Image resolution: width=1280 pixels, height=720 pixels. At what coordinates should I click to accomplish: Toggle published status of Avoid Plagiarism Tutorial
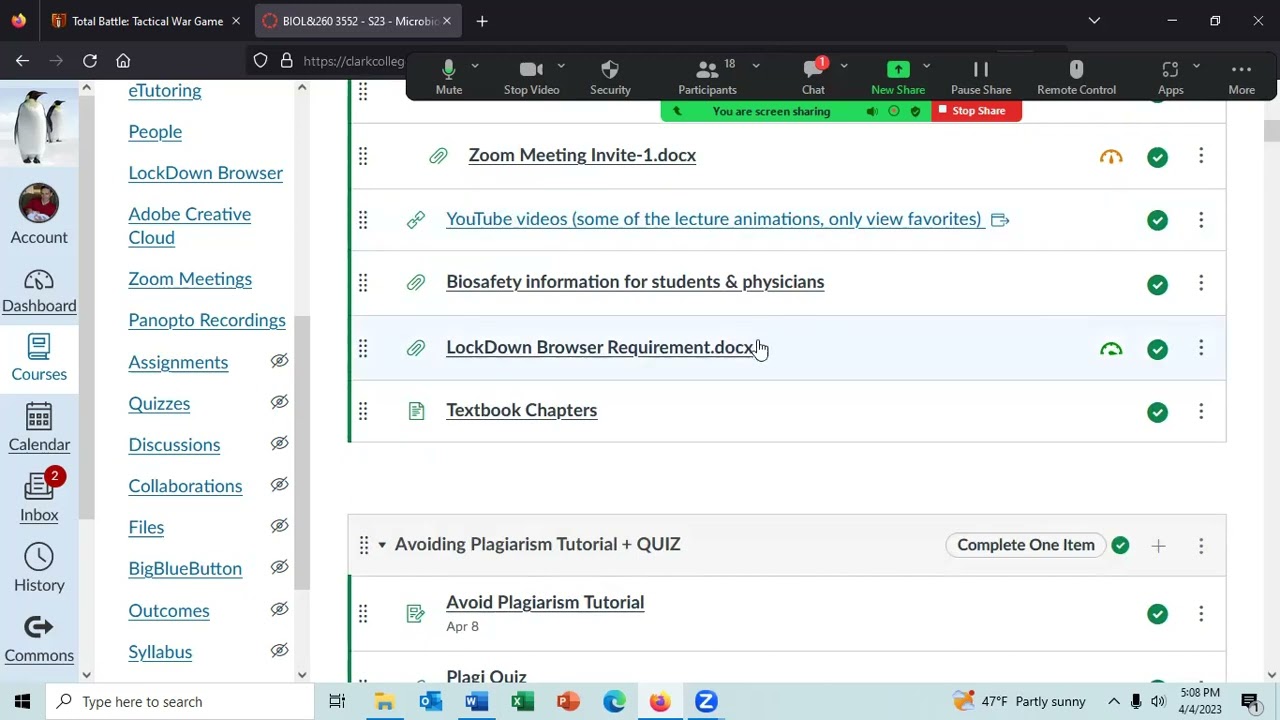point(1157,614)
